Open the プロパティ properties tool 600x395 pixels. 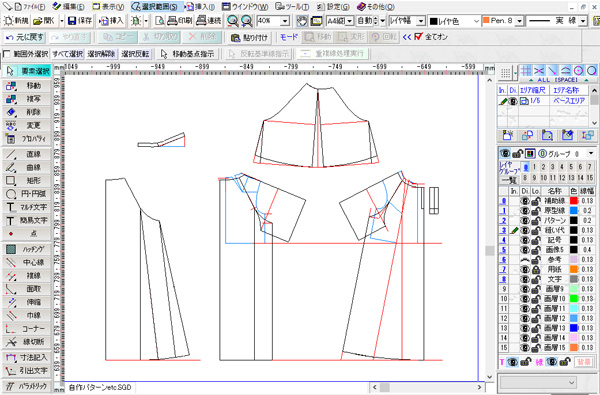tap(27, 139)
